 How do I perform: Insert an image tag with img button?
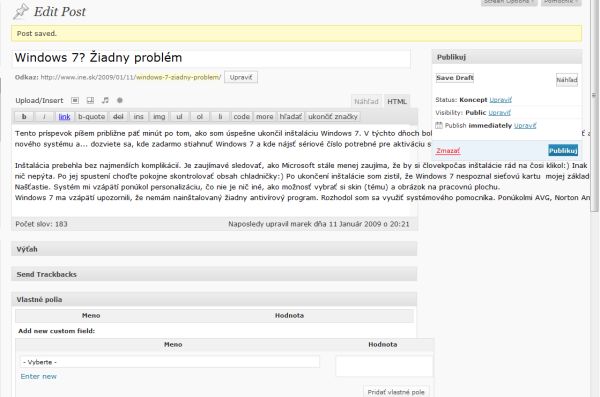coord(159,116)
